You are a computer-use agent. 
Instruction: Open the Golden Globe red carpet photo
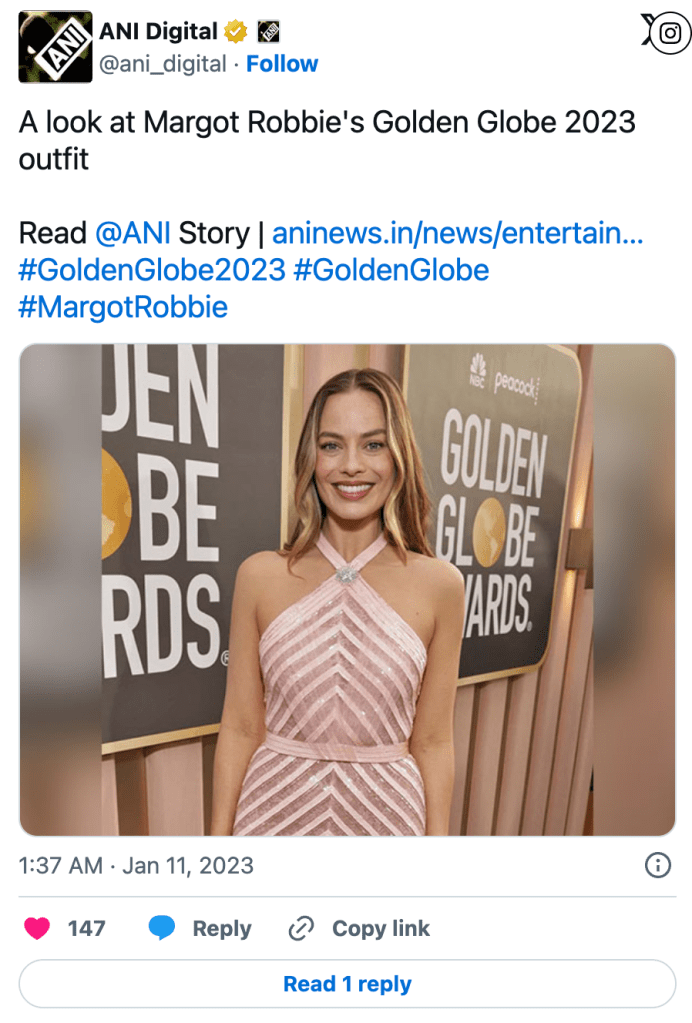[x=347, y=590]
